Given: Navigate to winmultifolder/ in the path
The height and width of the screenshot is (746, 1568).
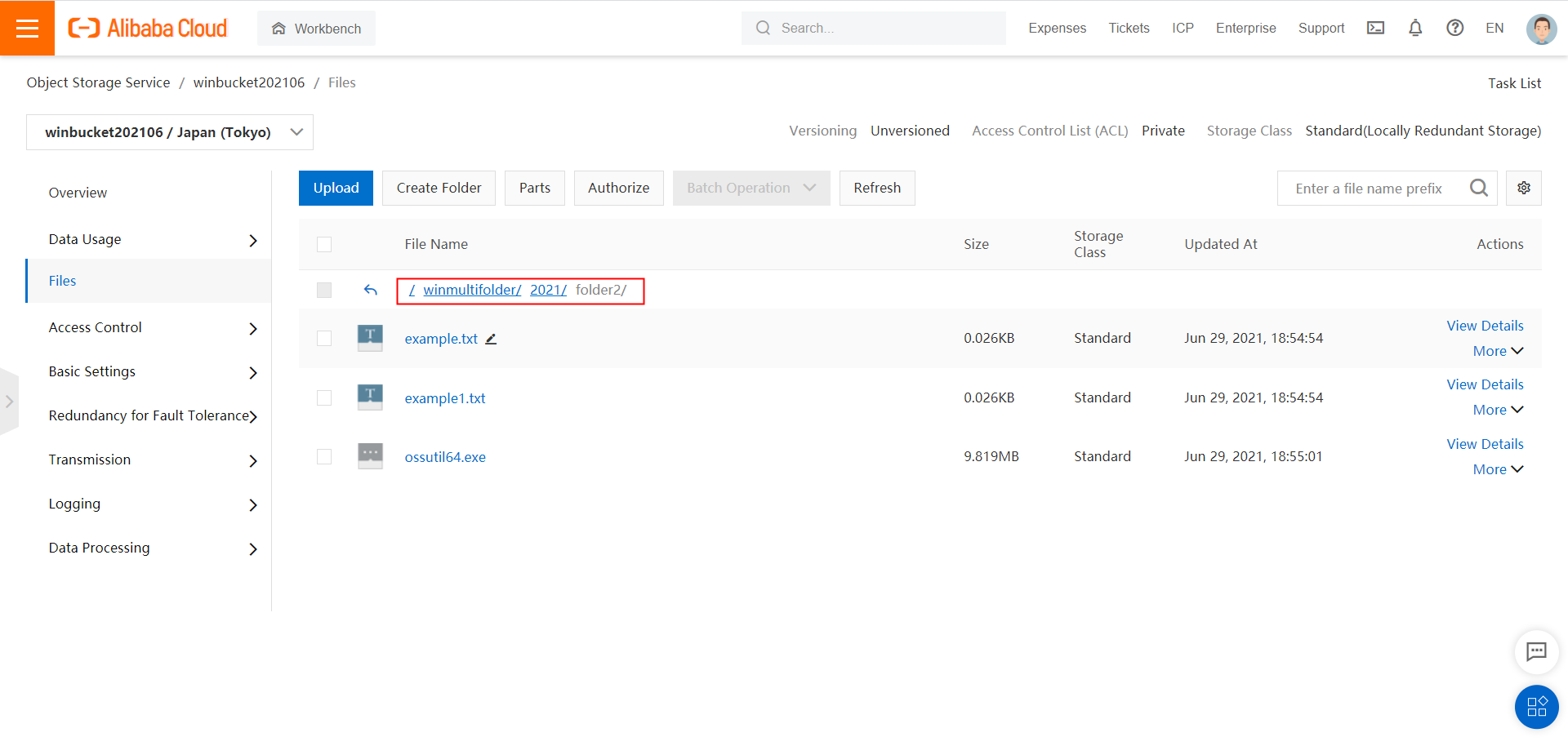Looking at the screenshot, I should click(472, 290).
